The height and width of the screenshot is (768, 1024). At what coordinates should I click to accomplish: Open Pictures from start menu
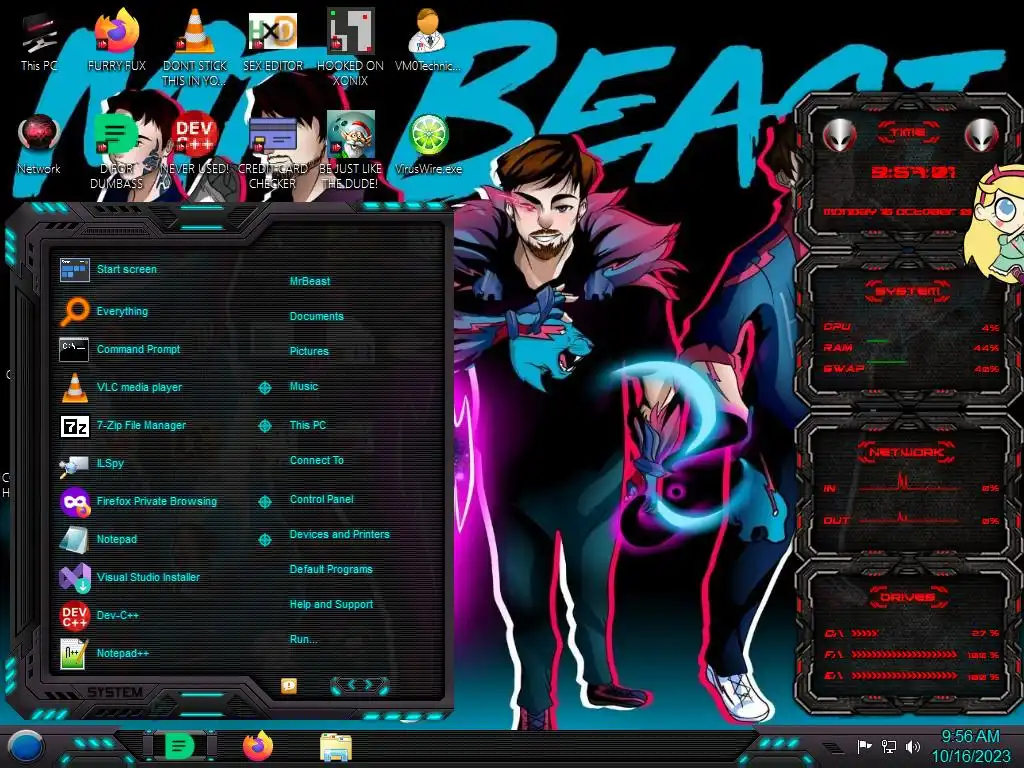309,351
